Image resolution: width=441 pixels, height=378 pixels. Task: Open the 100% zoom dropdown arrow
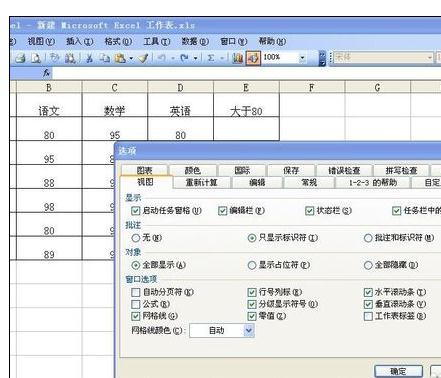point(302,58)
